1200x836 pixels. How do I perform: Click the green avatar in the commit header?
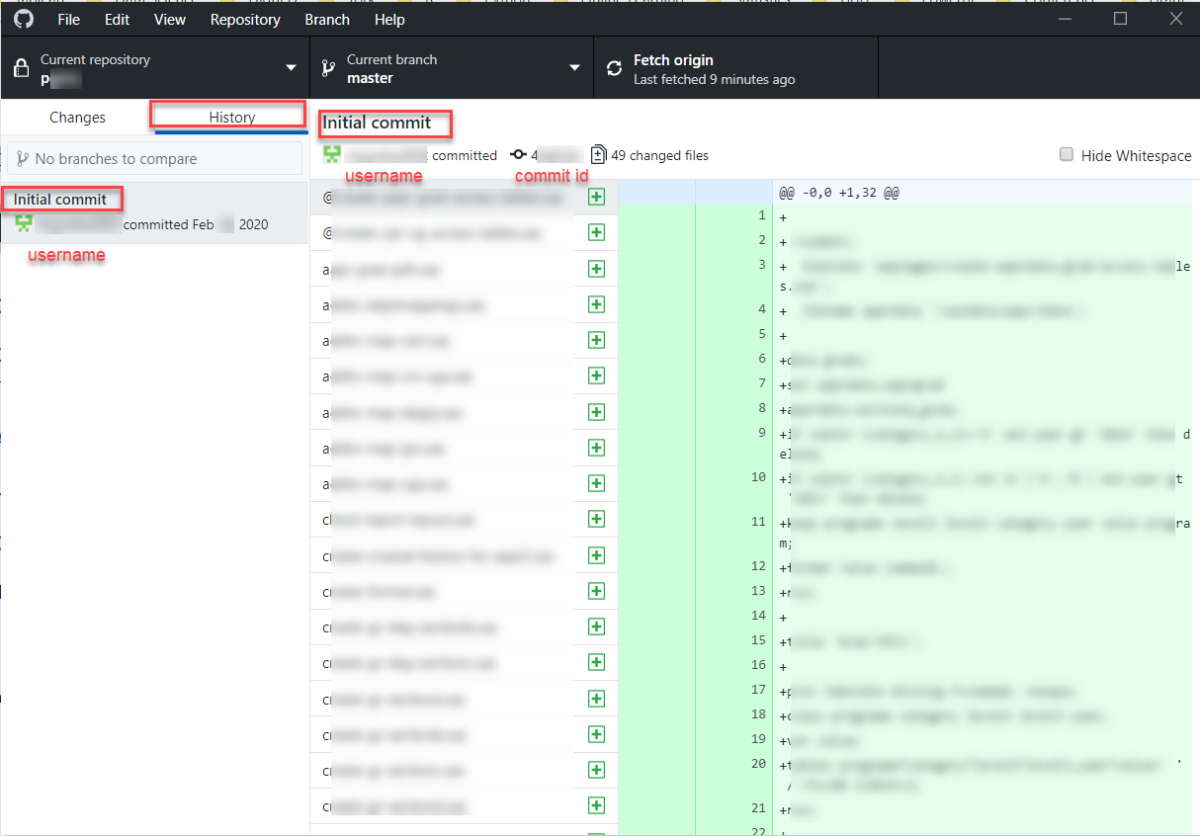click(x=331, y=154)
